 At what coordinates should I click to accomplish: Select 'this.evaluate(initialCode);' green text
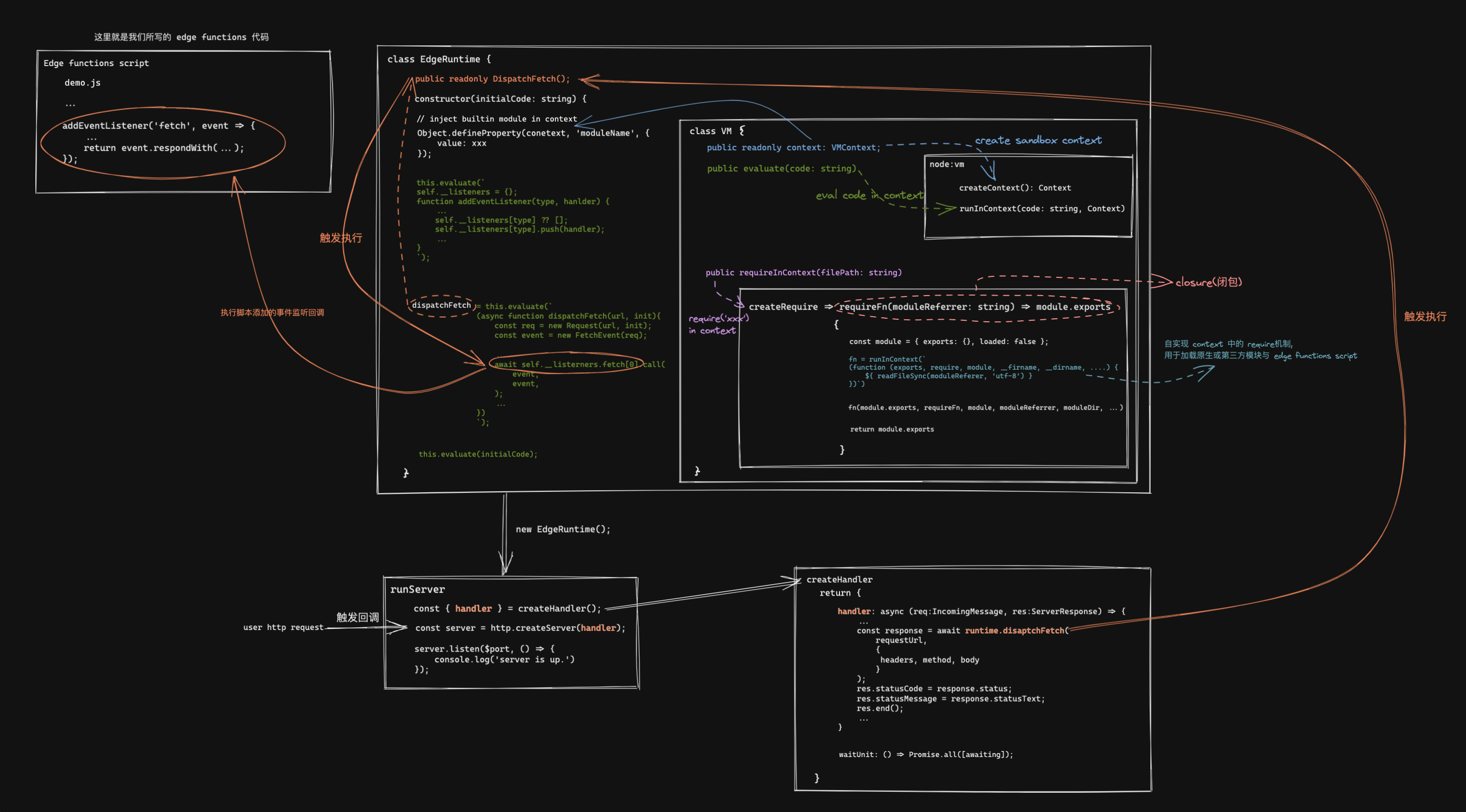(477, 454)
